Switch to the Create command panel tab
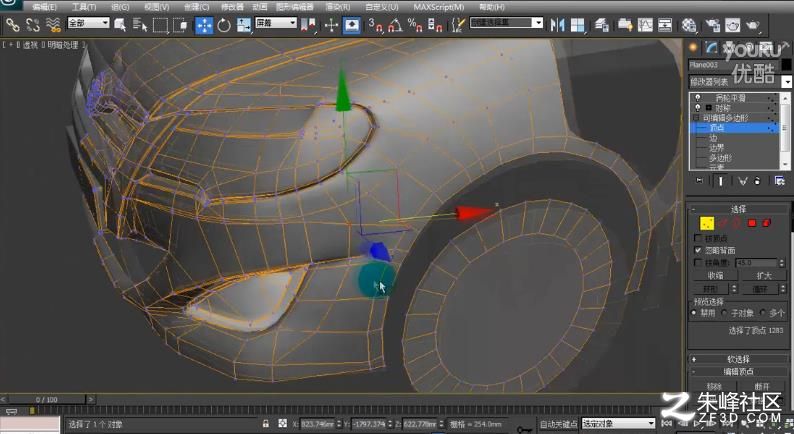This screenshot has height=434, width=794. point(693,48)
